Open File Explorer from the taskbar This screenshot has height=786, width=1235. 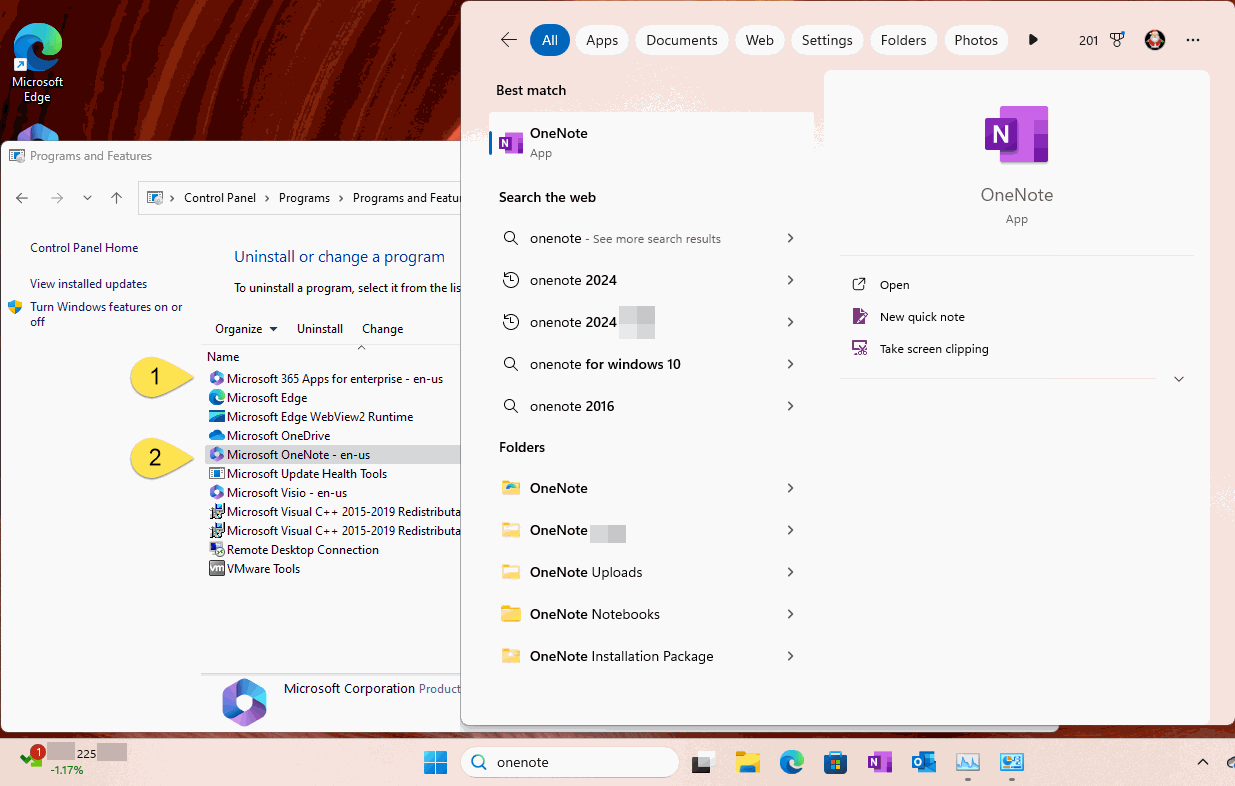(x=748, y=762)
